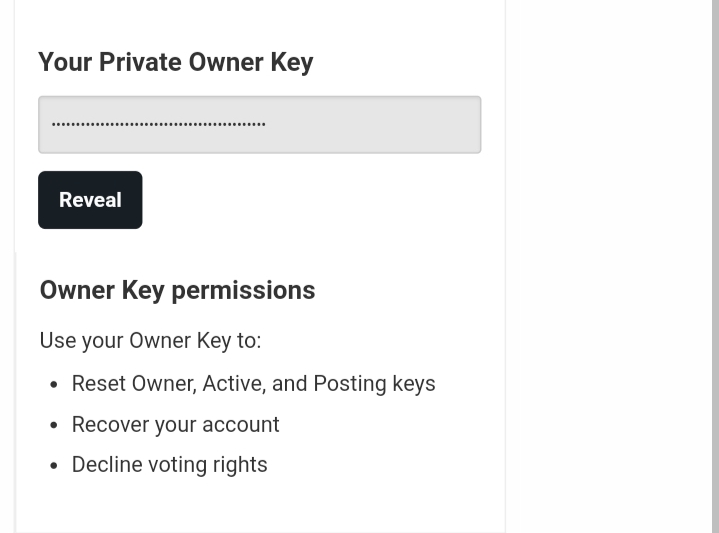Click the 'Your Private Owner Key' heading

(175, 62)
